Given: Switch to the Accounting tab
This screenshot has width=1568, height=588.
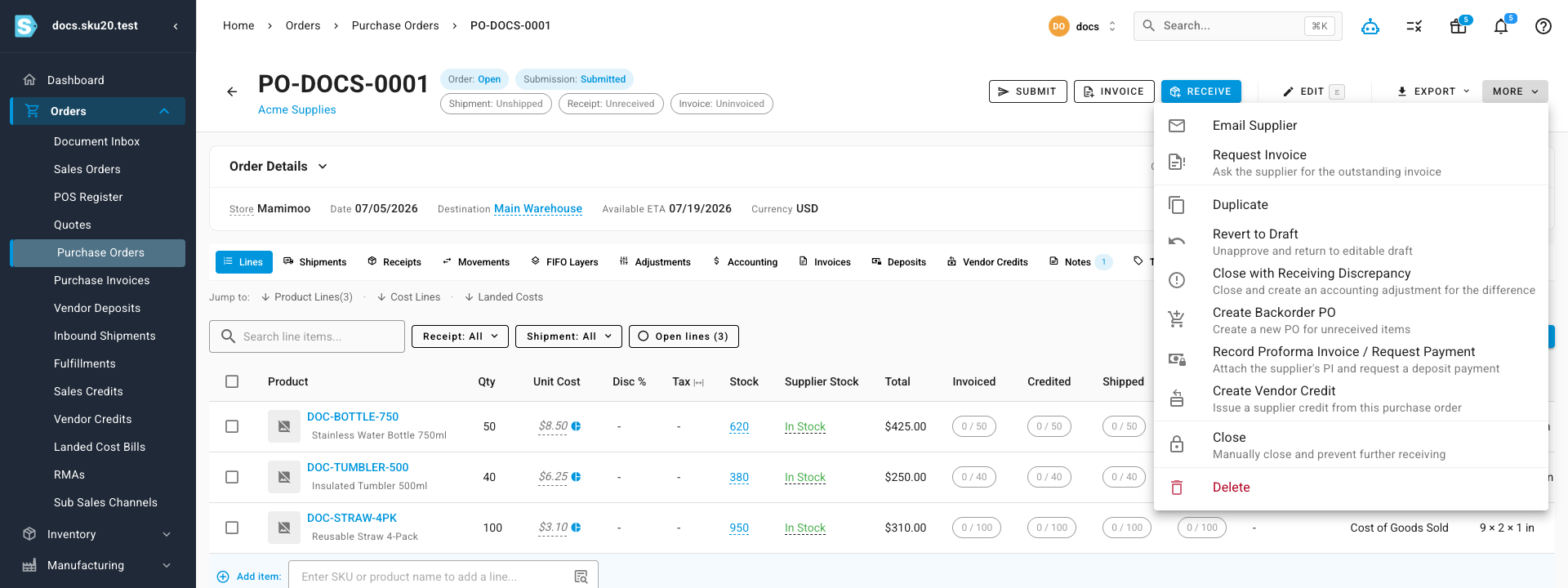Looking at the screenshot, I should 745,262.
